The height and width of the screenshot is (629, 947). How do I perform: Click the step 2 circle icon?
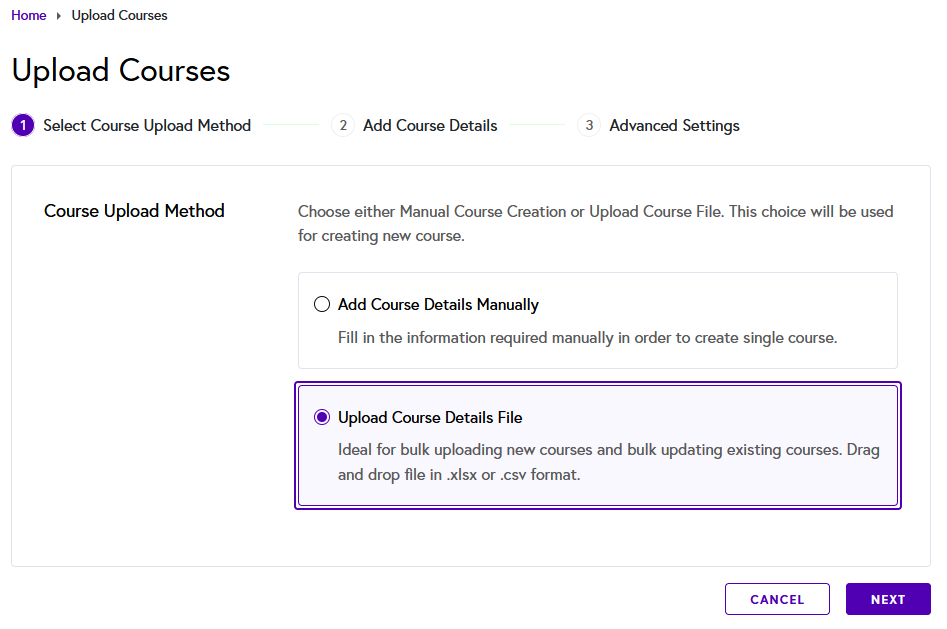tap(343, 126)
